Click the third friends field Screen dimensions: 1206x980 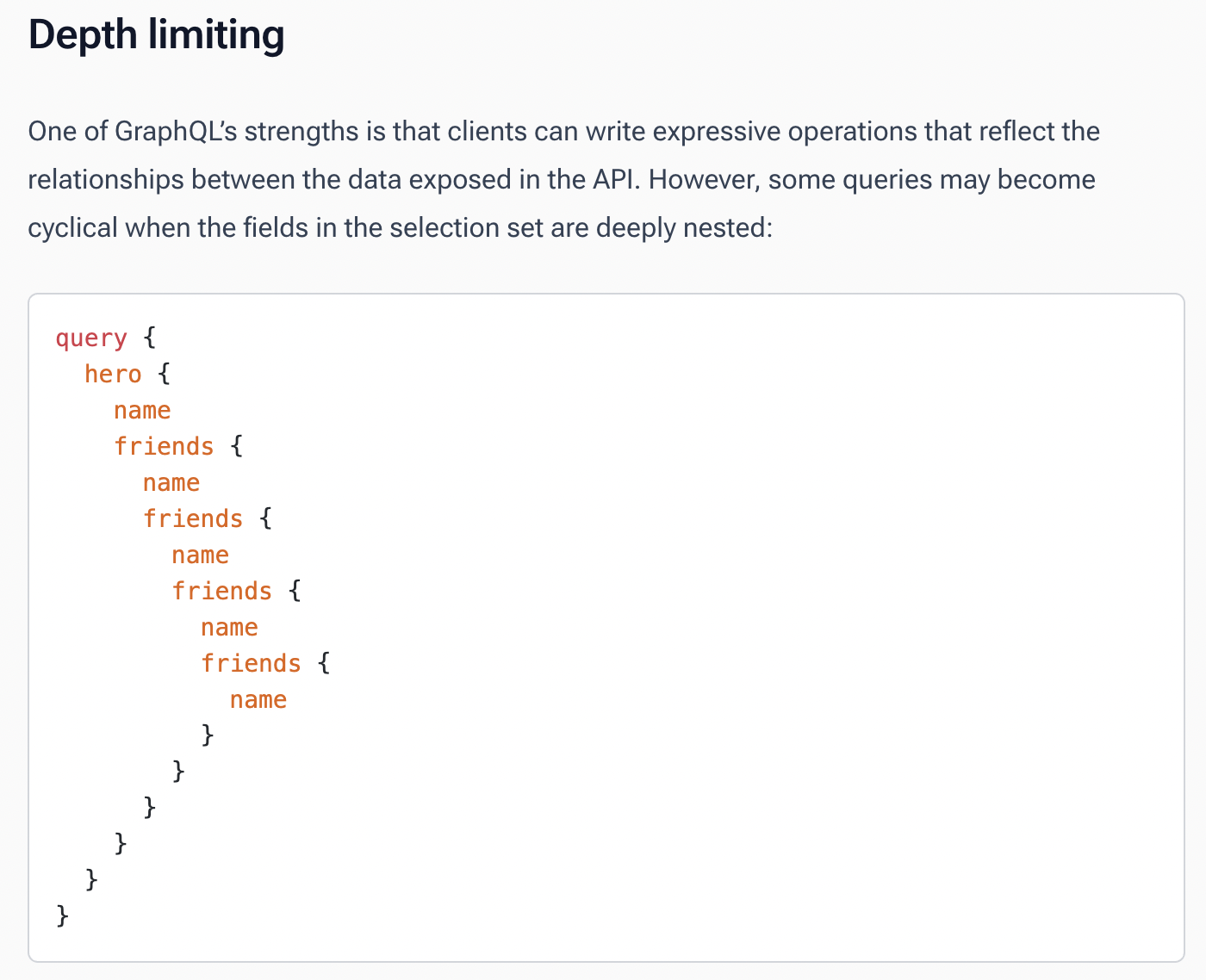(222, 591)
